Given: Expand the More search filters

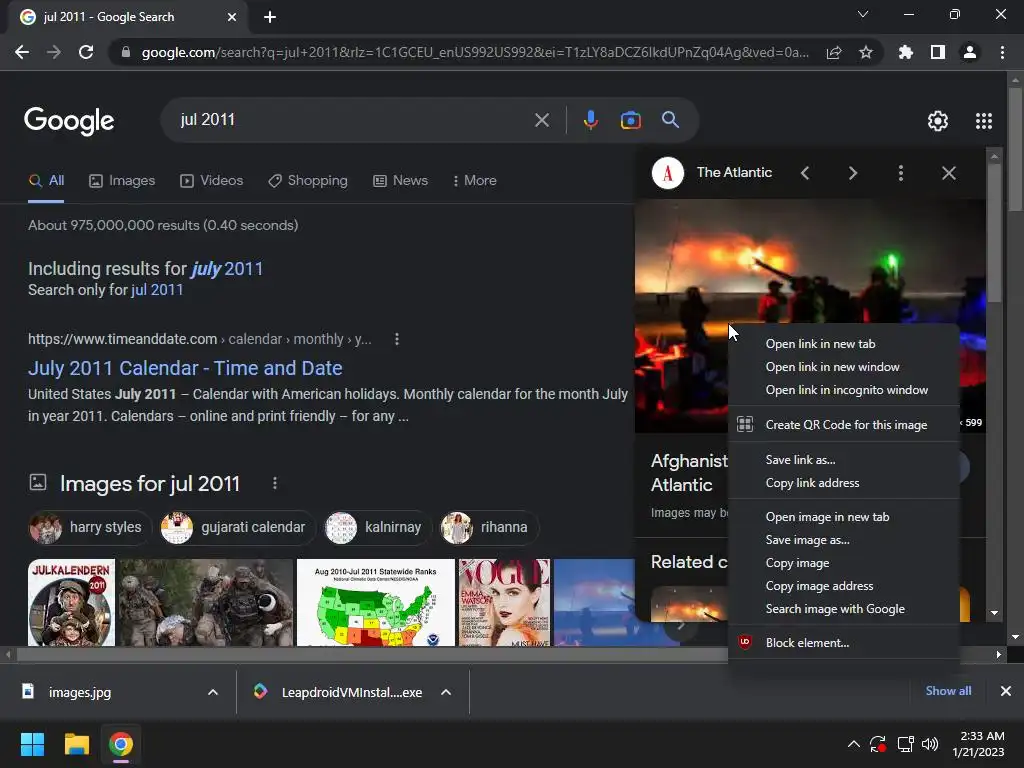Looking at the screenshot, I should 475,181.
